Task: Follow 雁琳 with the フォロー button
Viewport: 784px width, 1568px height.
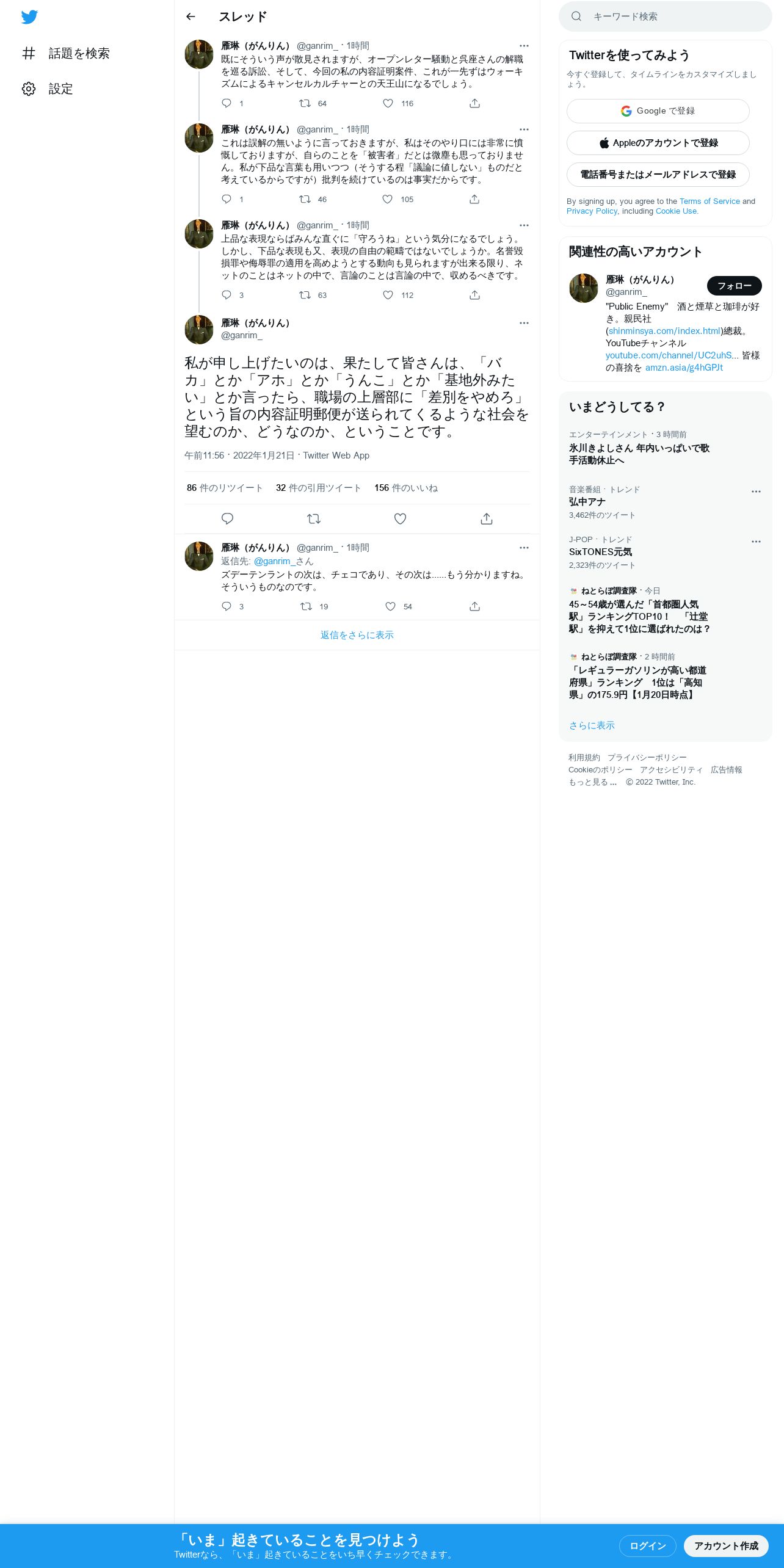Action: click(x=734, y=286)
